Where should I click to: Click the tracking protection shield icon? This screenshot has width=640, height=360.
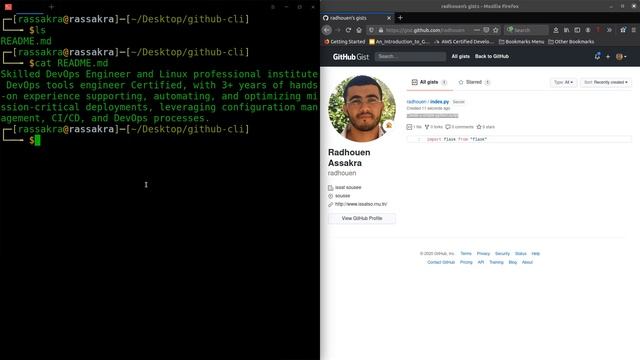point(371,30)
